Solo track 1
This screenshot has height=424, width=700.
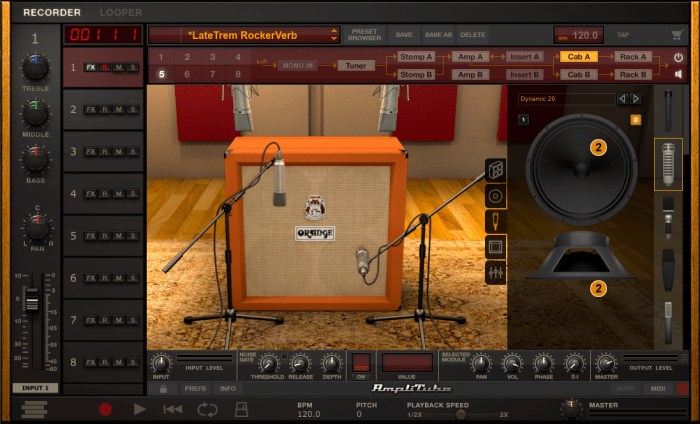pyautogui.click(x=133, y=67)
